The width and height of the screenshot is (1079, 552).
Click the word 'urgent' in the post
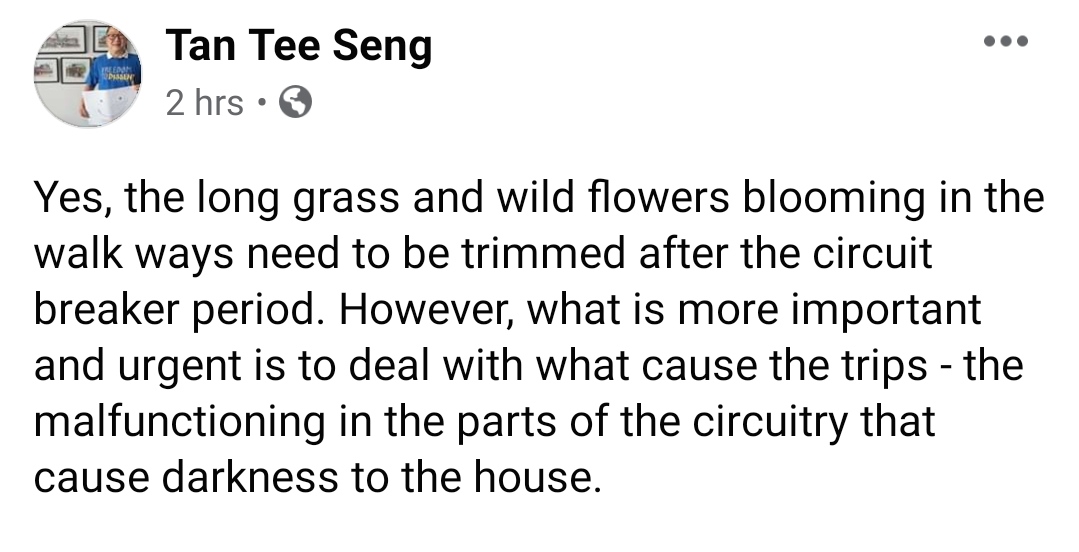pyautogui.click(x=179, y=366)
